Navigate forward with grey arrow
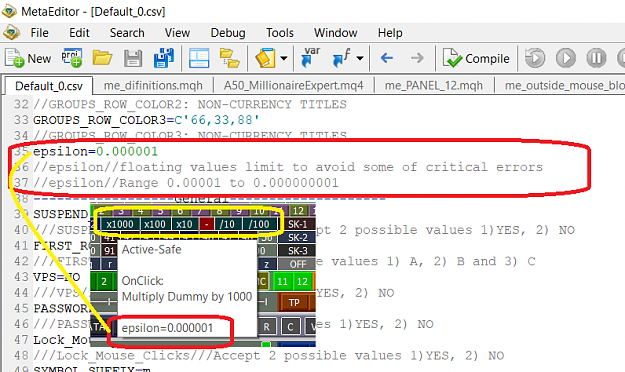Screen dimensions: 625x372 (x=417, y=58)
